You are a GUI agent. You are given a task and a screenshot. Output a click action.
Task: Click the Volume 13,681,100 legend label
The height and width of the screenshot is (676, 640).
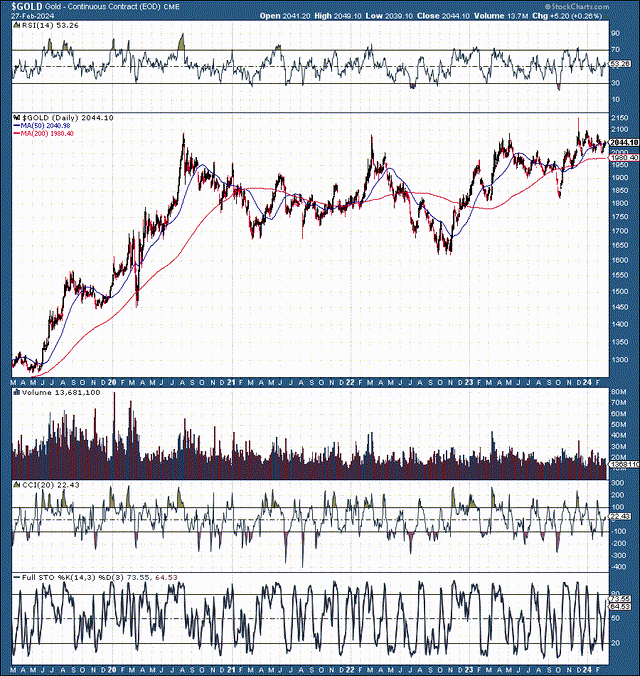click(x=61, y=393)
